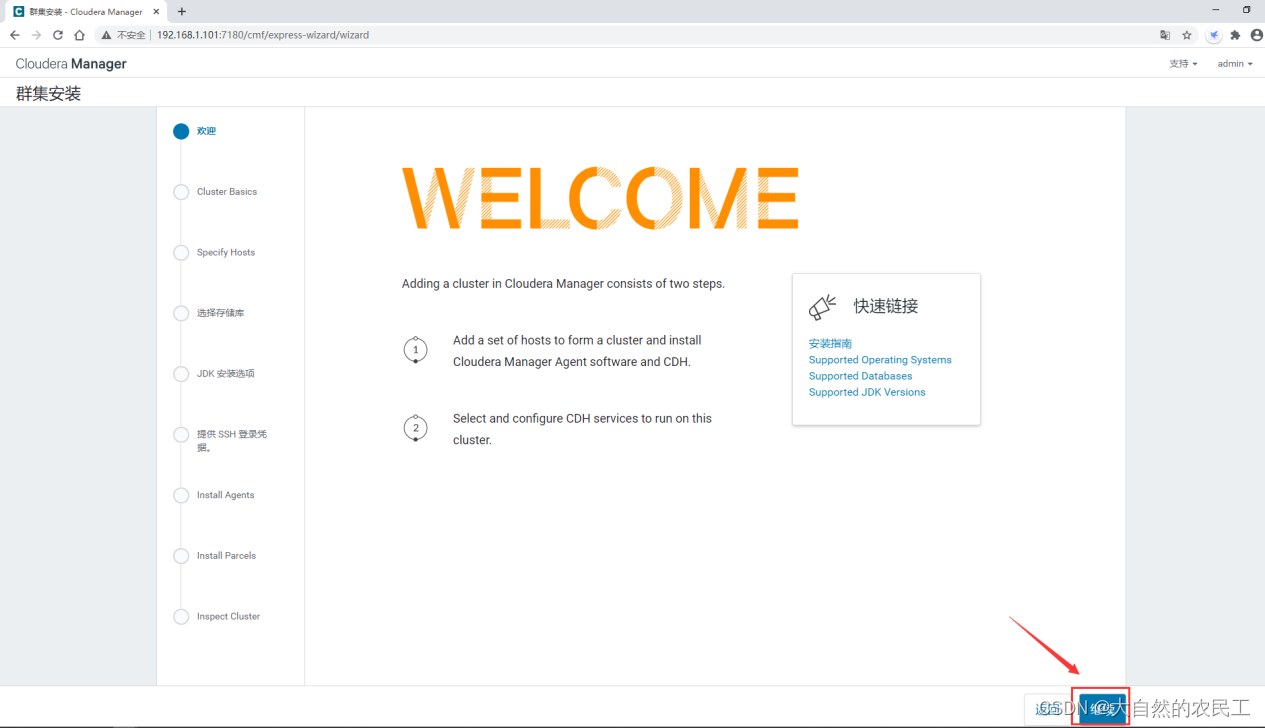Screen dimensions: 1265x728
Task: Click the step 1 circled number icon
Action: point(415,350)
